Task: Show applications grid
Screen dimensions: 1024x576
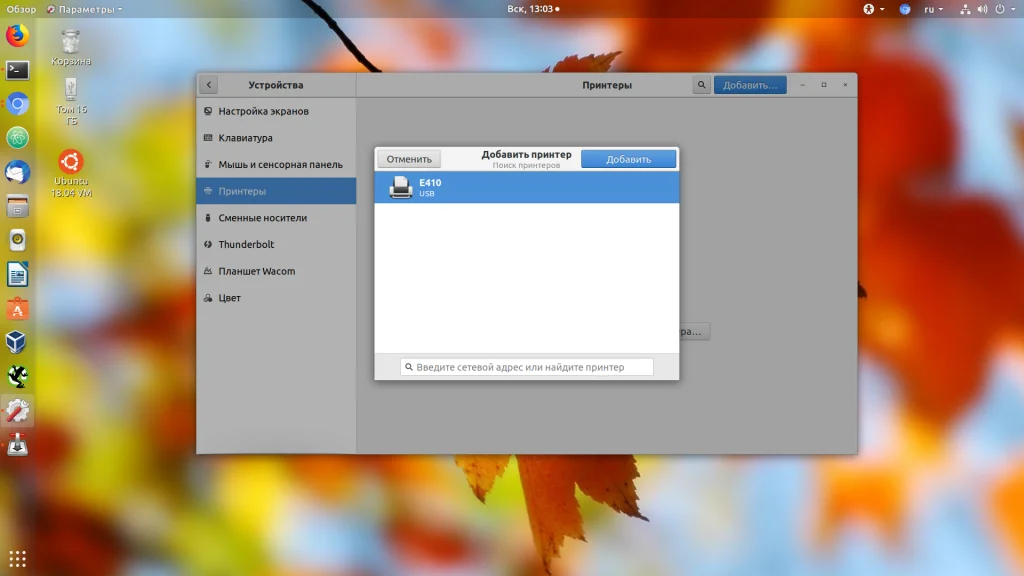Action: click(18, 559)
